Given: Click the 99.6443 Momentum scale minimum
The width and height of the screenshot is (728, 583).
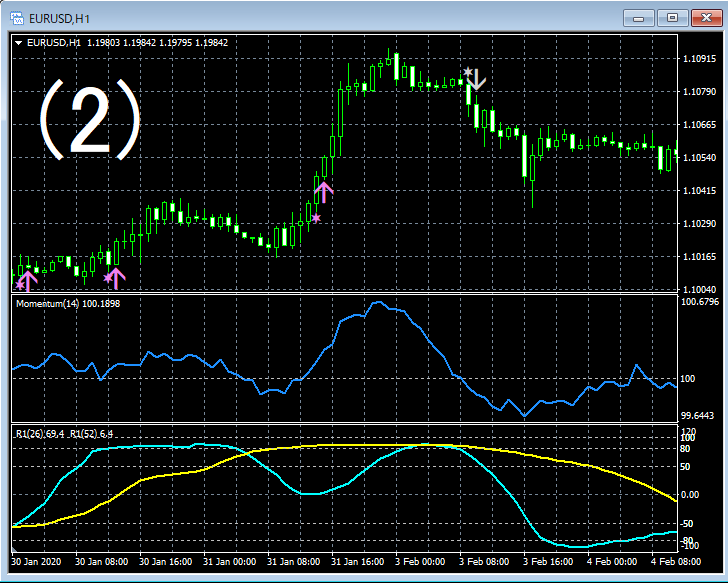Looking at the screenshot, I should [x=697, y=415].
